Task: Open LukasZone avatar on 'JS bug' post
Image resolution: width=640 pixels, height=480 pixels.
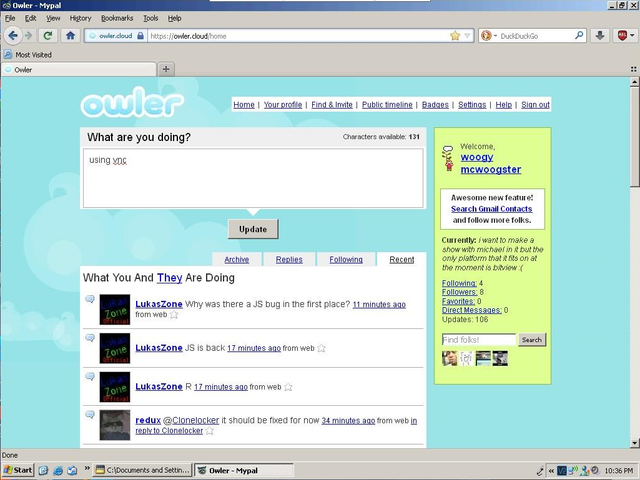Action: 115,309
